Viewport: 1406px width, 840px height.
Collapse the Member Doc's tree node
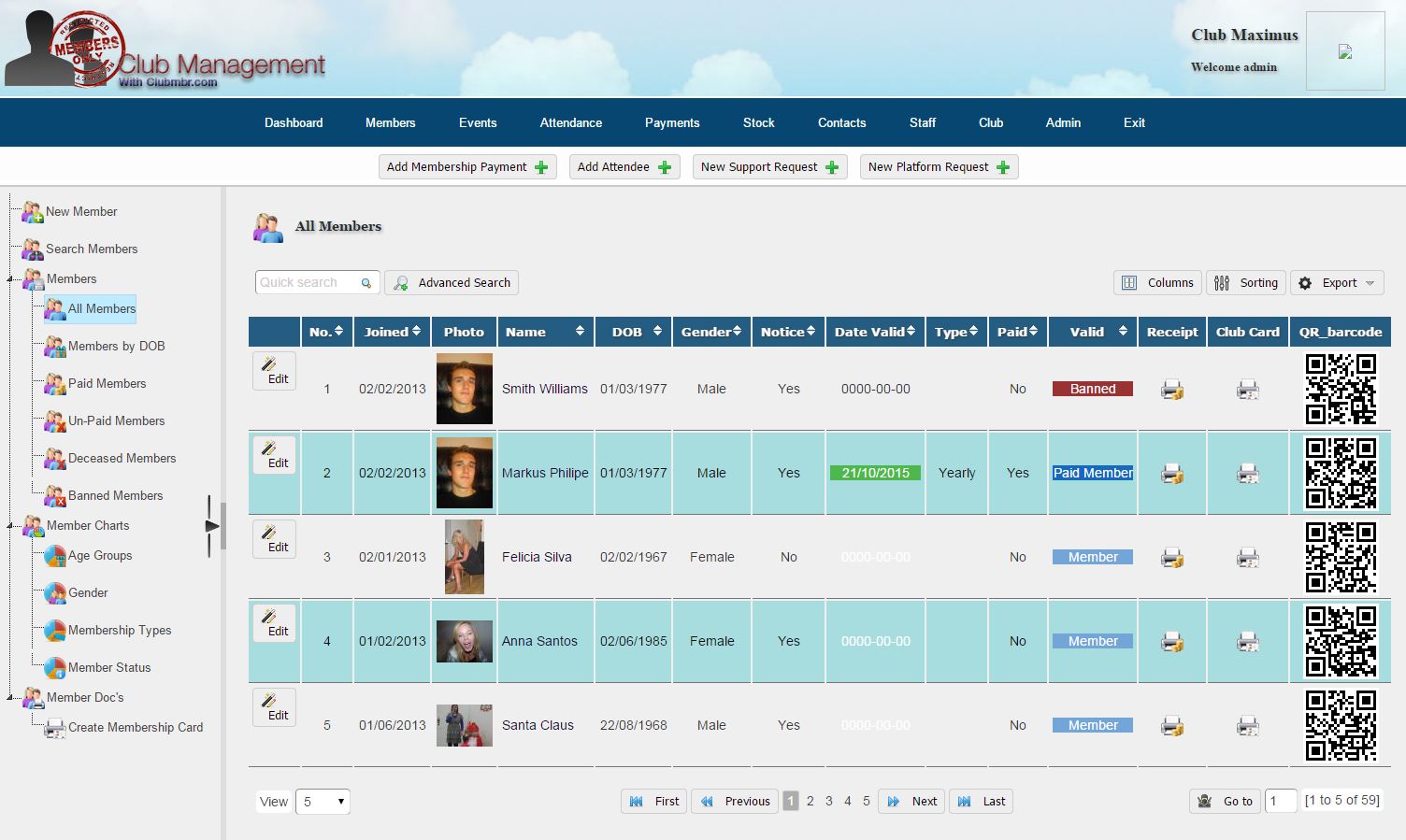(x=10, y=698)
